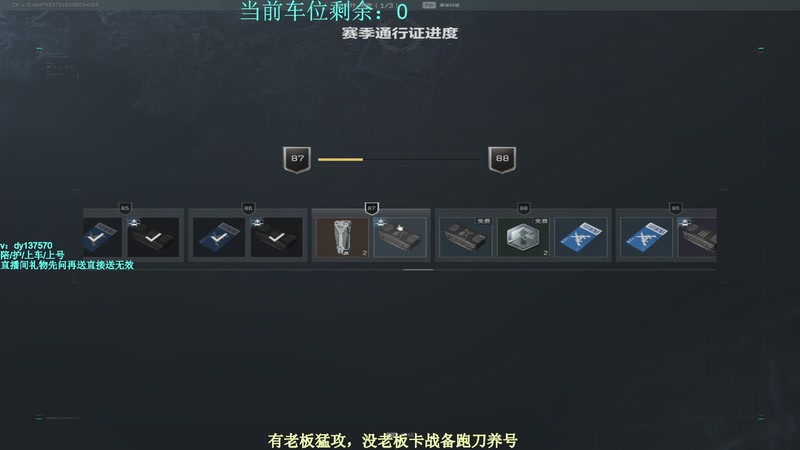
Task: Click the F12 key hint at top
Action: click(429, 5)
